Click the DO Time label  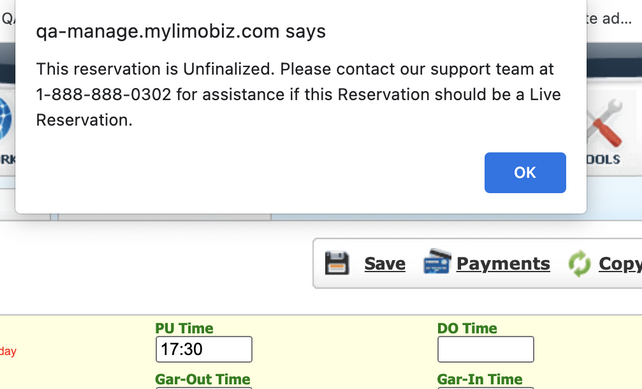pos(467,328)
